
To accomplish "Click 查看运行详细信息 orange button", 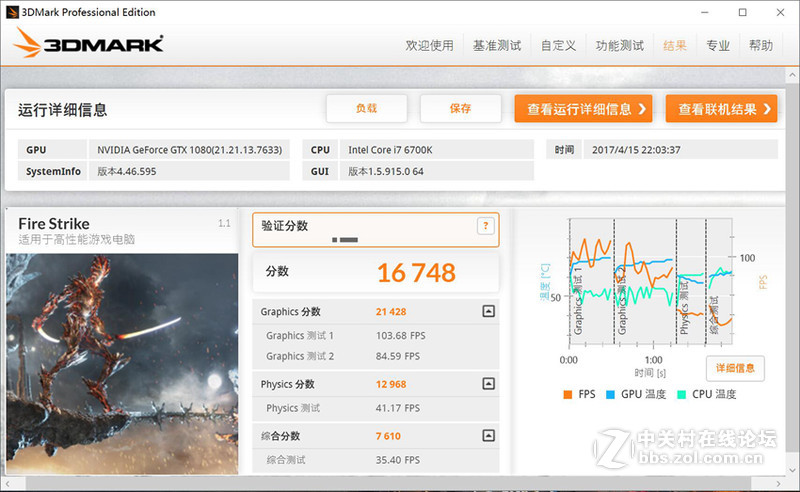I will (x=583, y=108).
